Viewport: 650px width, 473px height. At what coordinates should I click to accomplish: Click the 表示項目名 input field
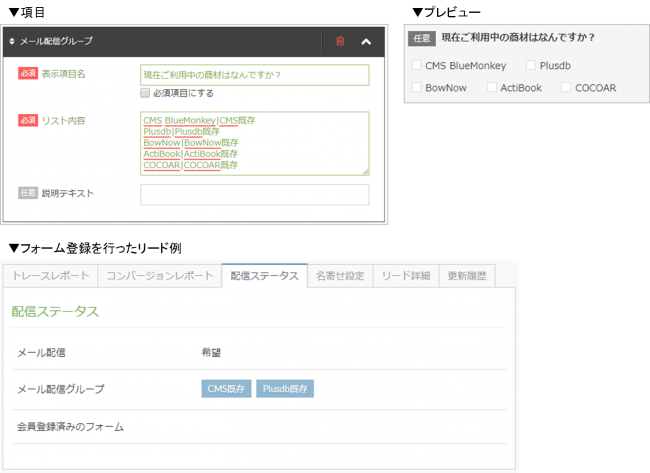[x=255, y=75]
